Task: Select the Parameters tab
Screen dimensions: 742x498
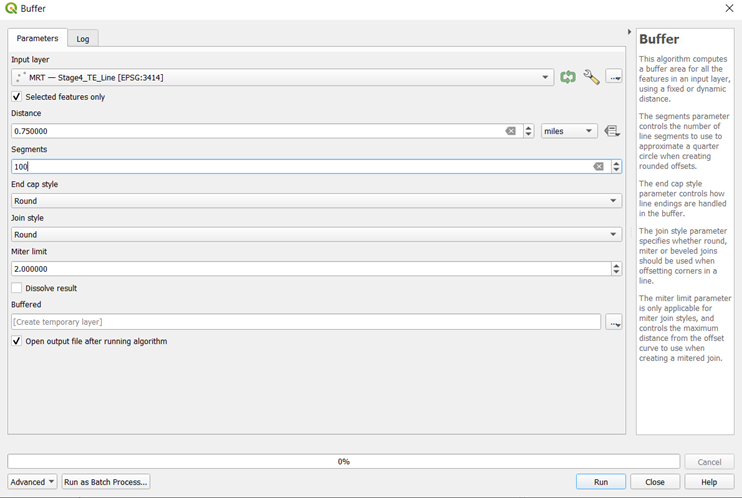Action: [38, 38]
